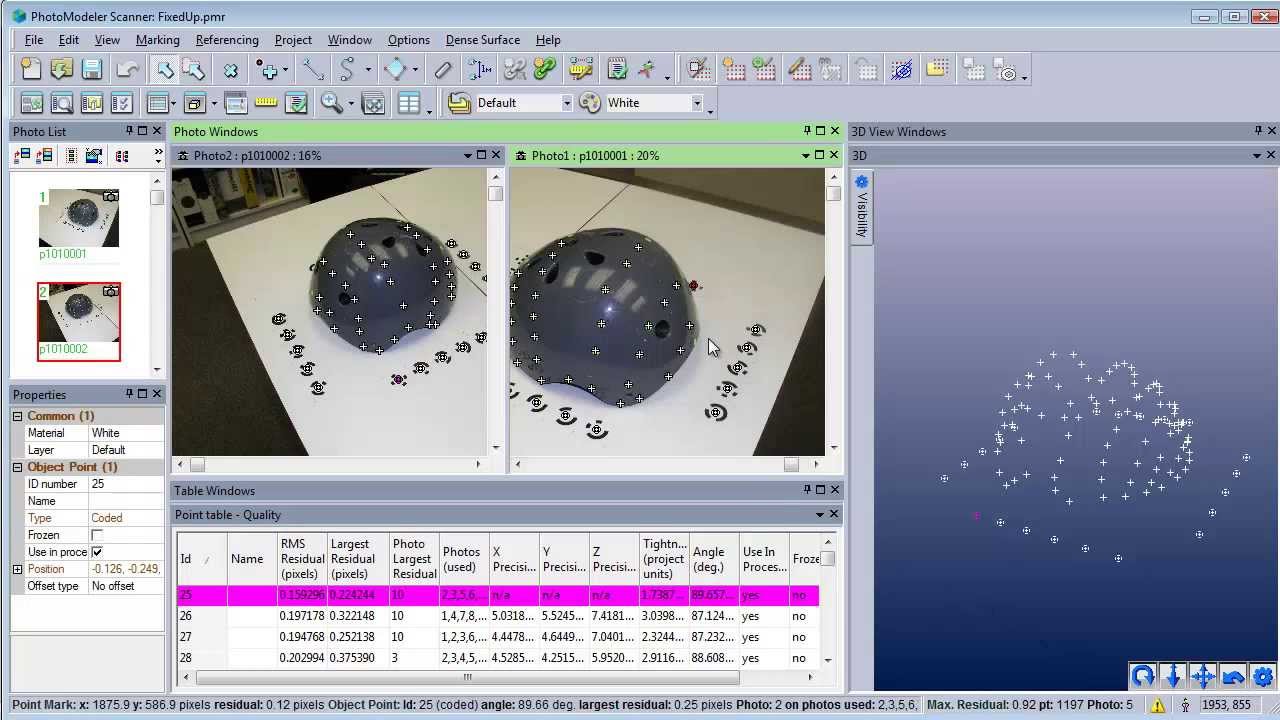Uncheck the Use in processing checkbox
Screen dimensions: 1280x720
(x=97, y=552)
